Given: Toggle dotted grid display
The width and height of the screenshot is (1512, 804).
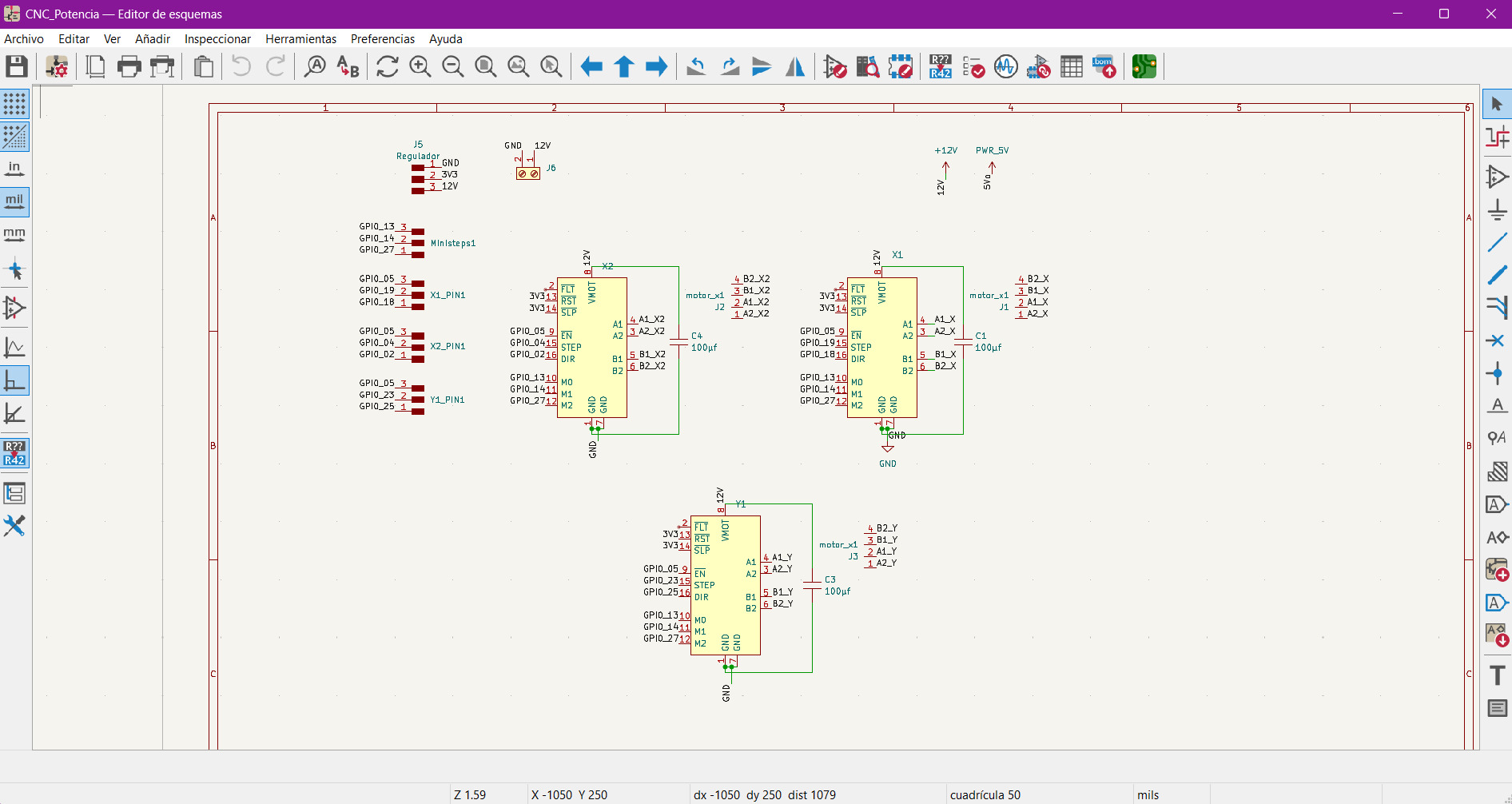Looking at the screenshot, I should pyautogui.click(x=15, y=104).
